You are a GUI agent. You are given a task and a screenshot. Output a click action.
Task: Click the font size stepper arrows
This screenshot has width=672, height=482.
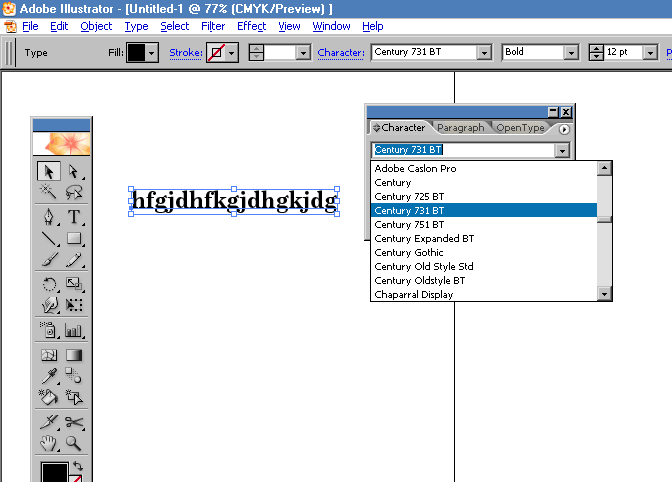pyautogui.click(x=596, y=53)
